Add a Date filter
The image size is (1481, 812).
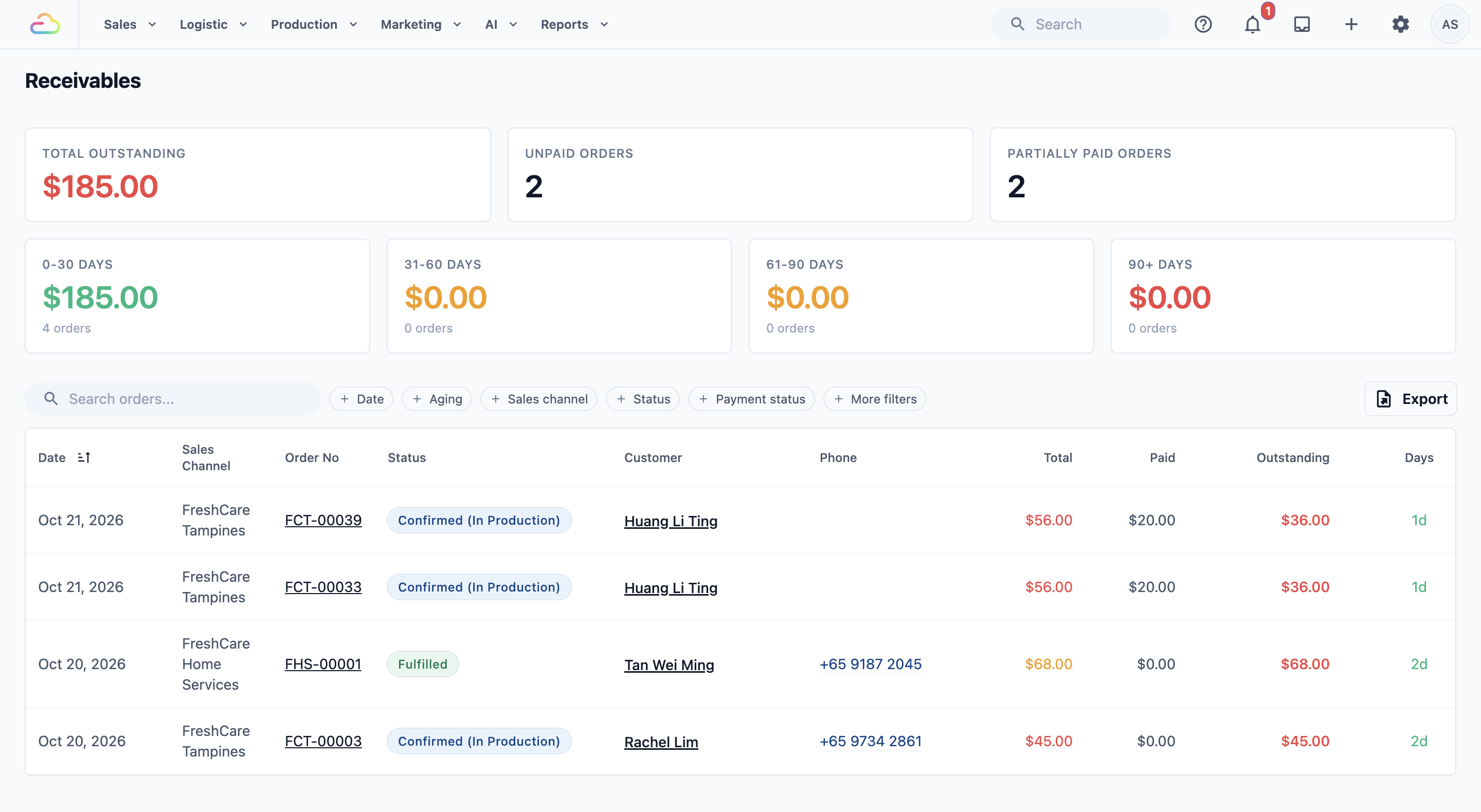(x=361, y=399)
